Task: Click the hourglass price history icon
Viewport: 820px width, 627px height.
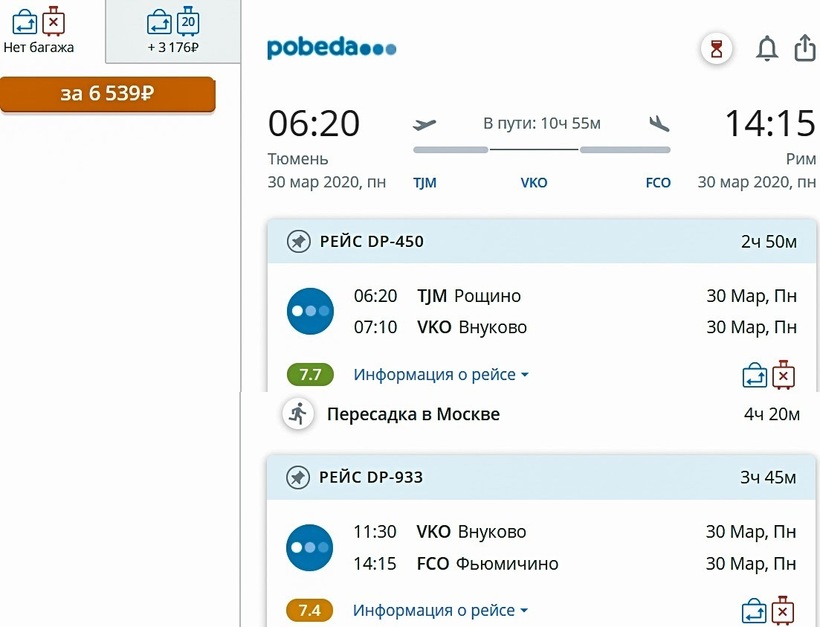Action: pos(716,48)
